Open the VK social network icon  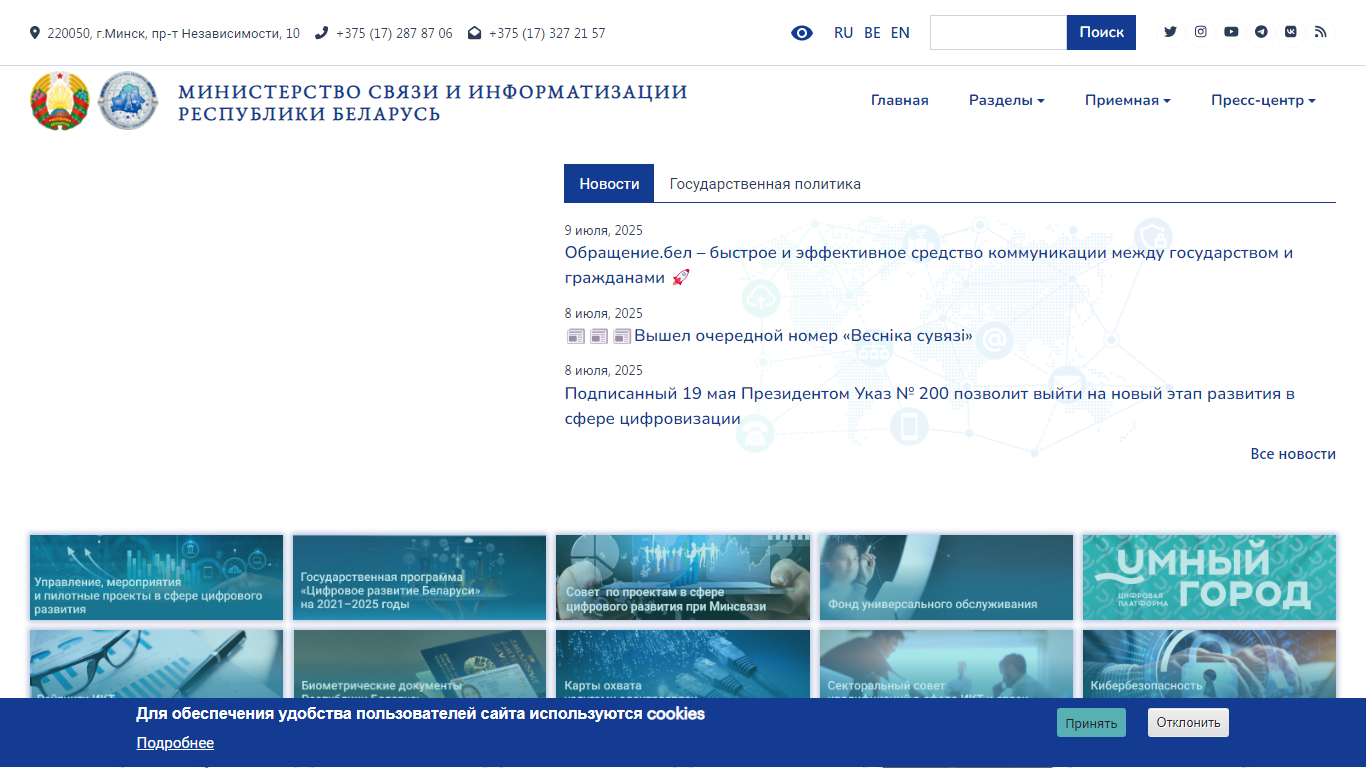click(1290, 32)
